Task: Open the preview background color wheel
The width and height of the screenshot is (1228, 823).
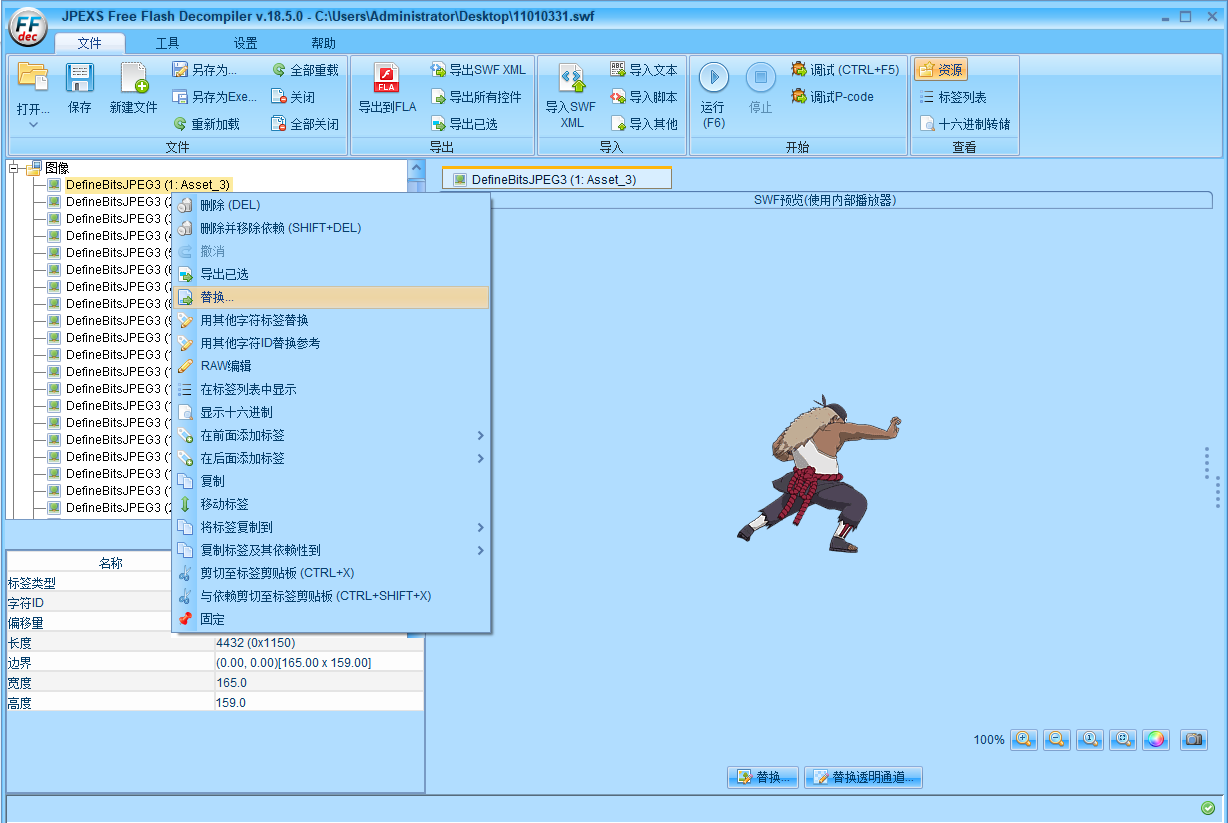Action: [1156, 739]
